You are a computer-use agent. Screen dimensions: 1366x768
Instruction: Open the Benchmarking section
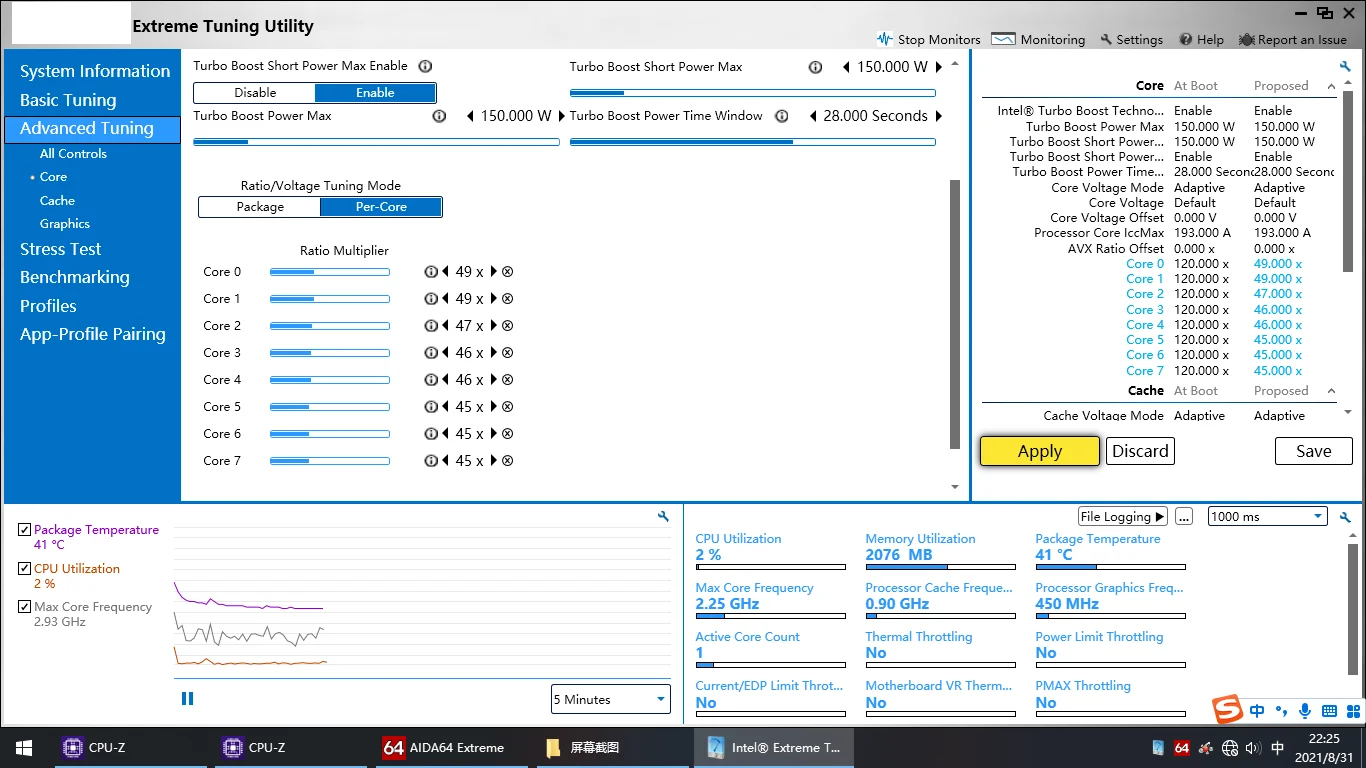[x=75, y=277]
